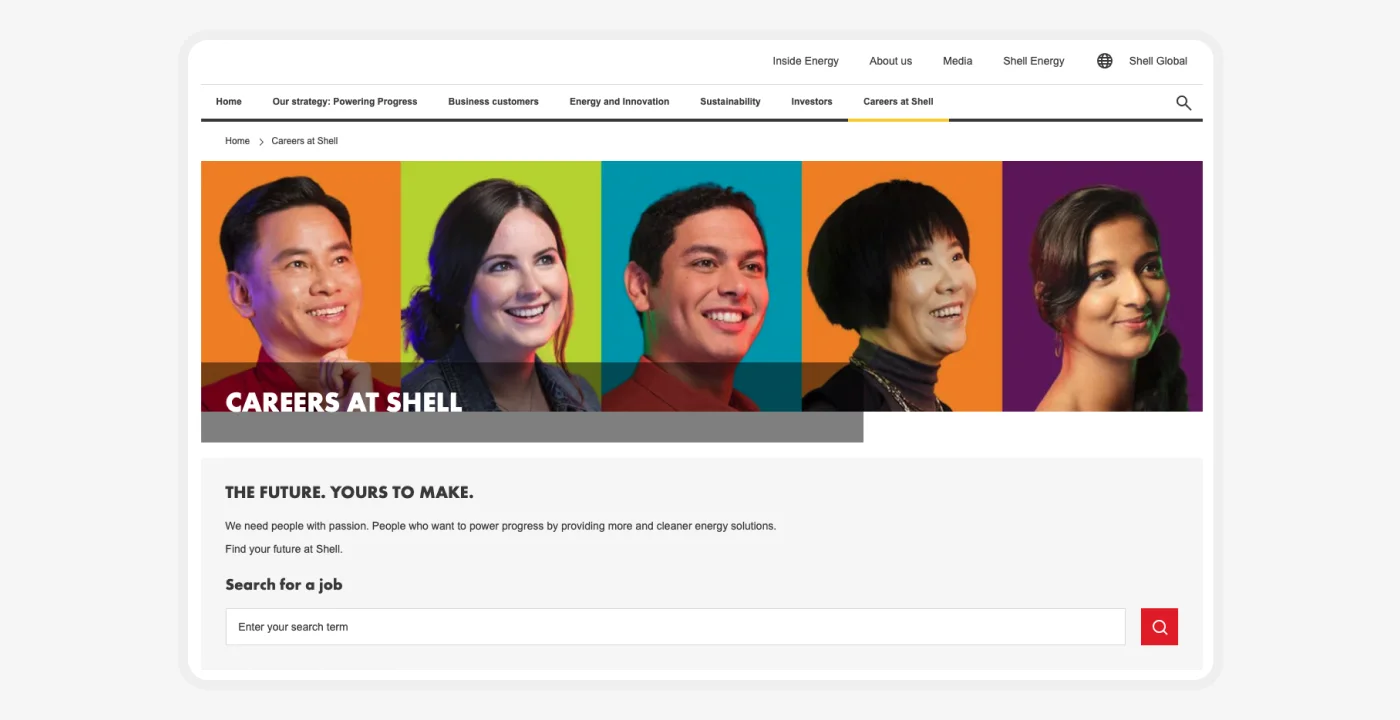Click the Home breadcrumb link

237,141
